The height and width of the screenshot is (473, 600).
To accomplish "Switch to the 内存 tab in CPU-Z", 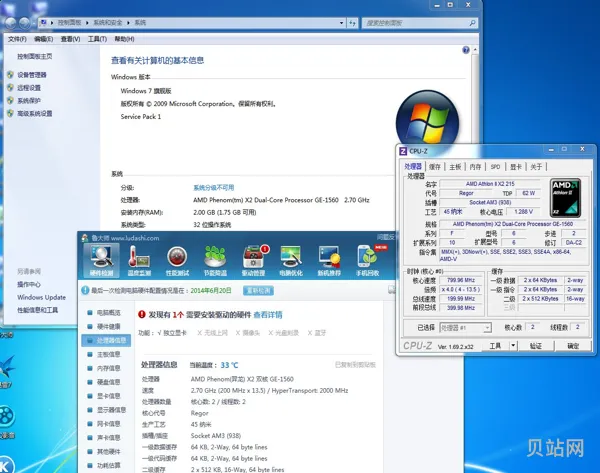I will (x=475, y=167).
